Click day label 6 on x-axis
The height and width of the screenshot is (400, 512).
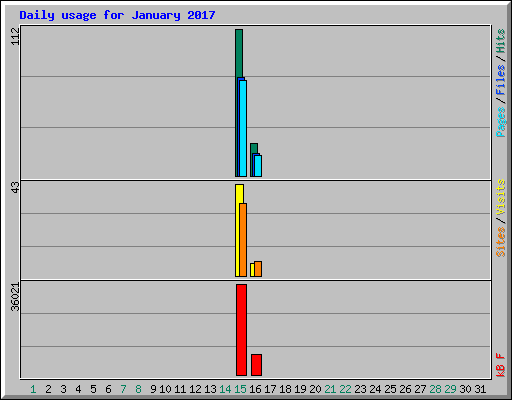[x=108, y=389]
